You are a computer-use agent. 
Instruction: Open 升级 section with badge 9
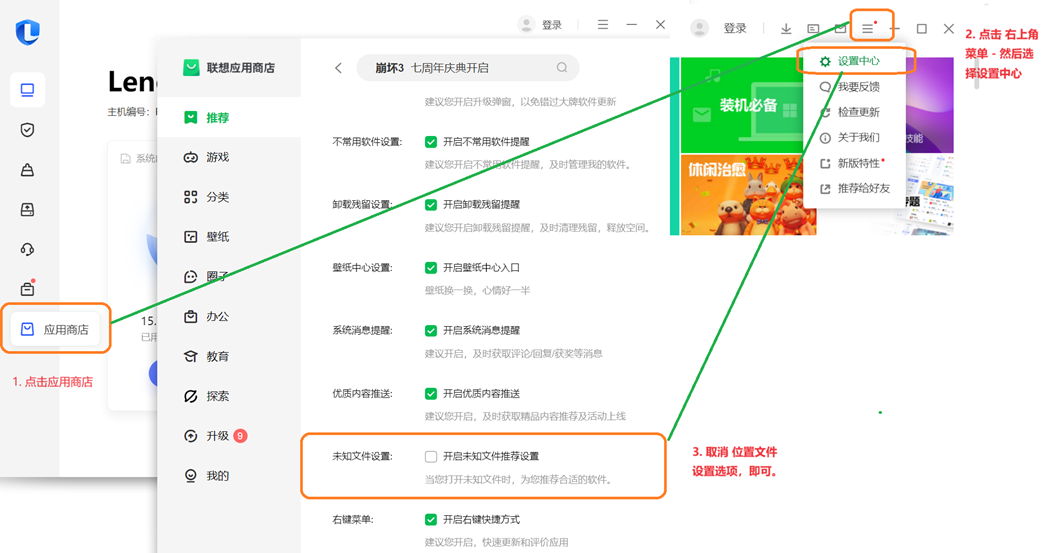[216, 436]
